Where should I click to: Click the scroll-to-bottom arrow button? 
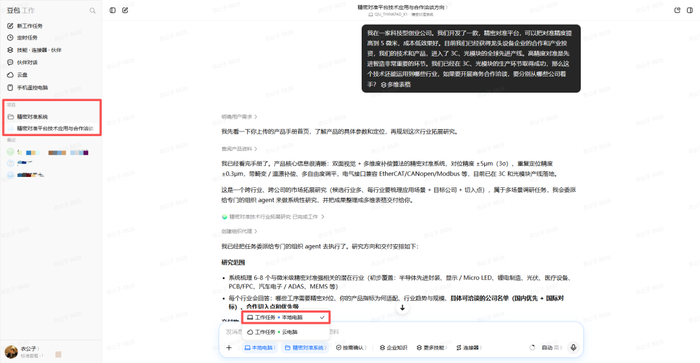tap(402, 308)
